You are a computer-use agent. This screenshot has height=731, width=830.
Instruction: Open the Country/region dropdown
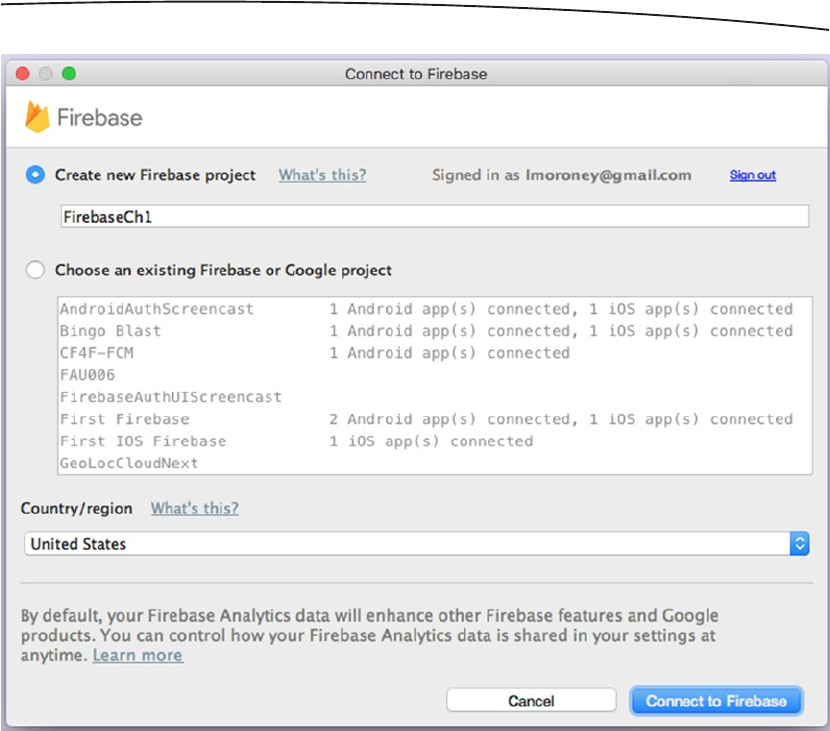(x=415, y=544)
